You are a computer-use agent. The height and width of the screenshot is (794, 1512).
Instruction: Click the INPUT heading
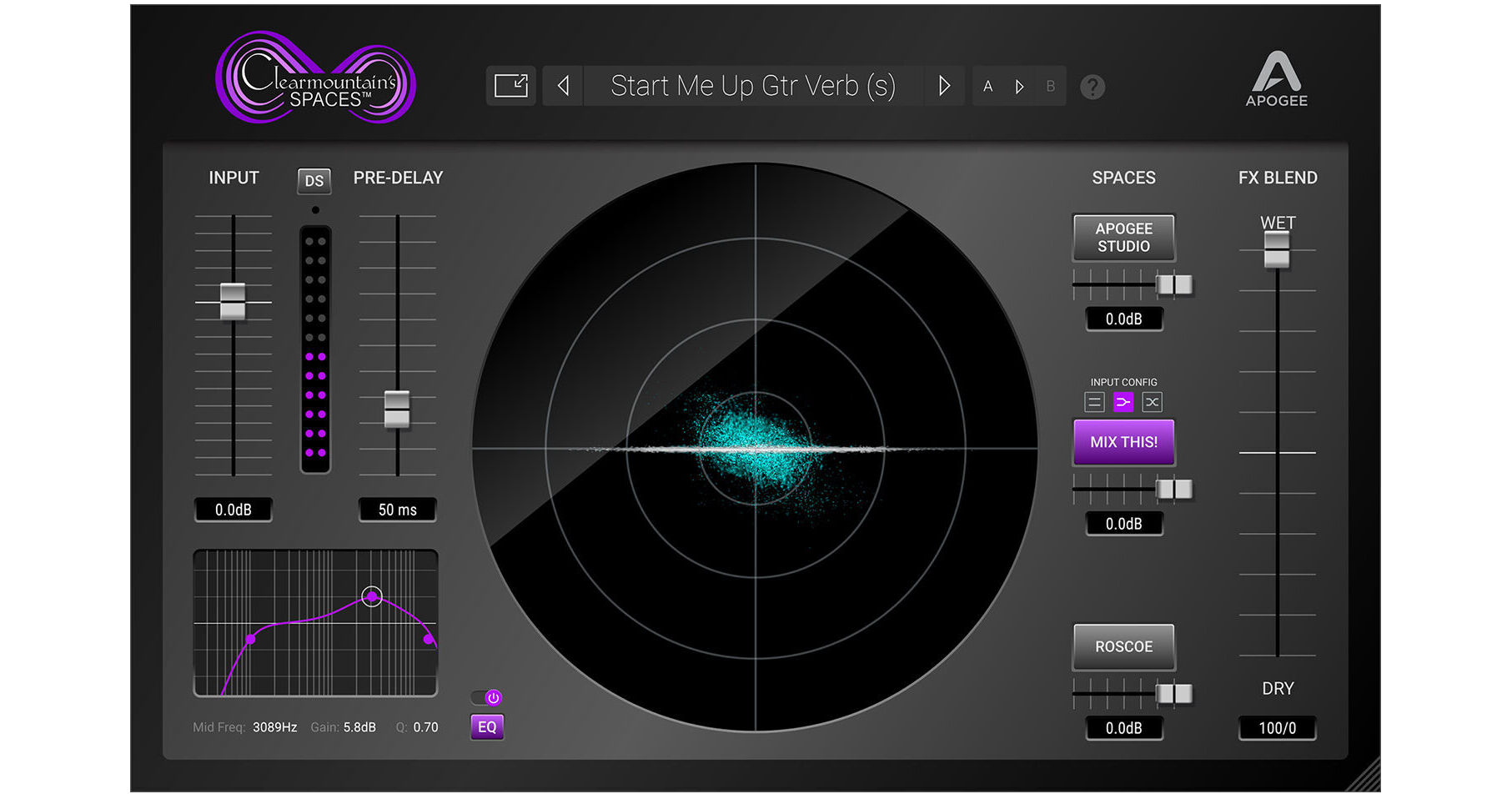point(234,178)
